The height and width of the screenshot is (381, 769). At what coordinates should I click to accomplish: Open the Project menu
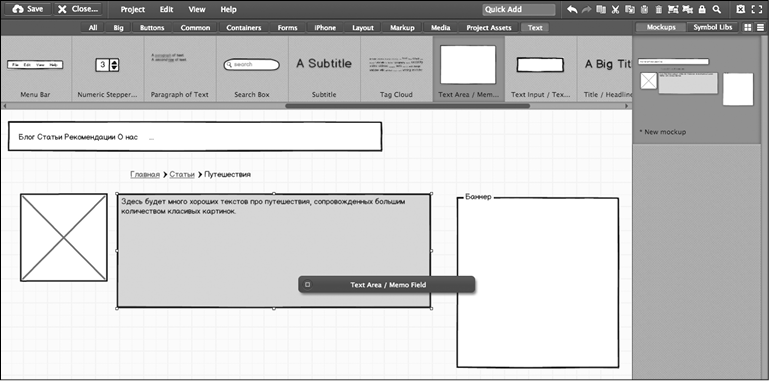coord(132,9)
